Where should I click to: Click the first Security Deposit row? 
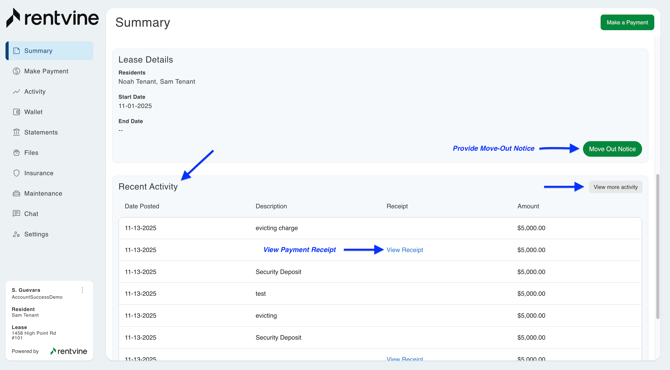(380, 272)
